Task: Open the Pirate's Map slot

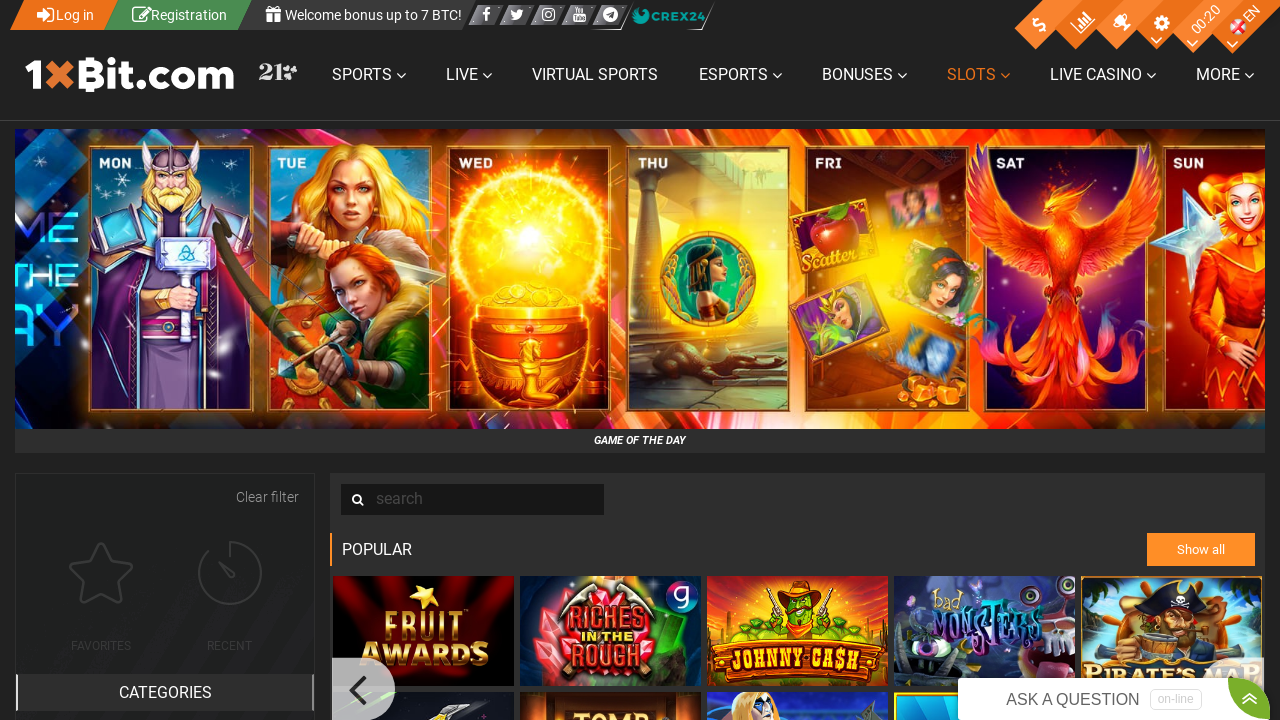Action: (1171, 631)
